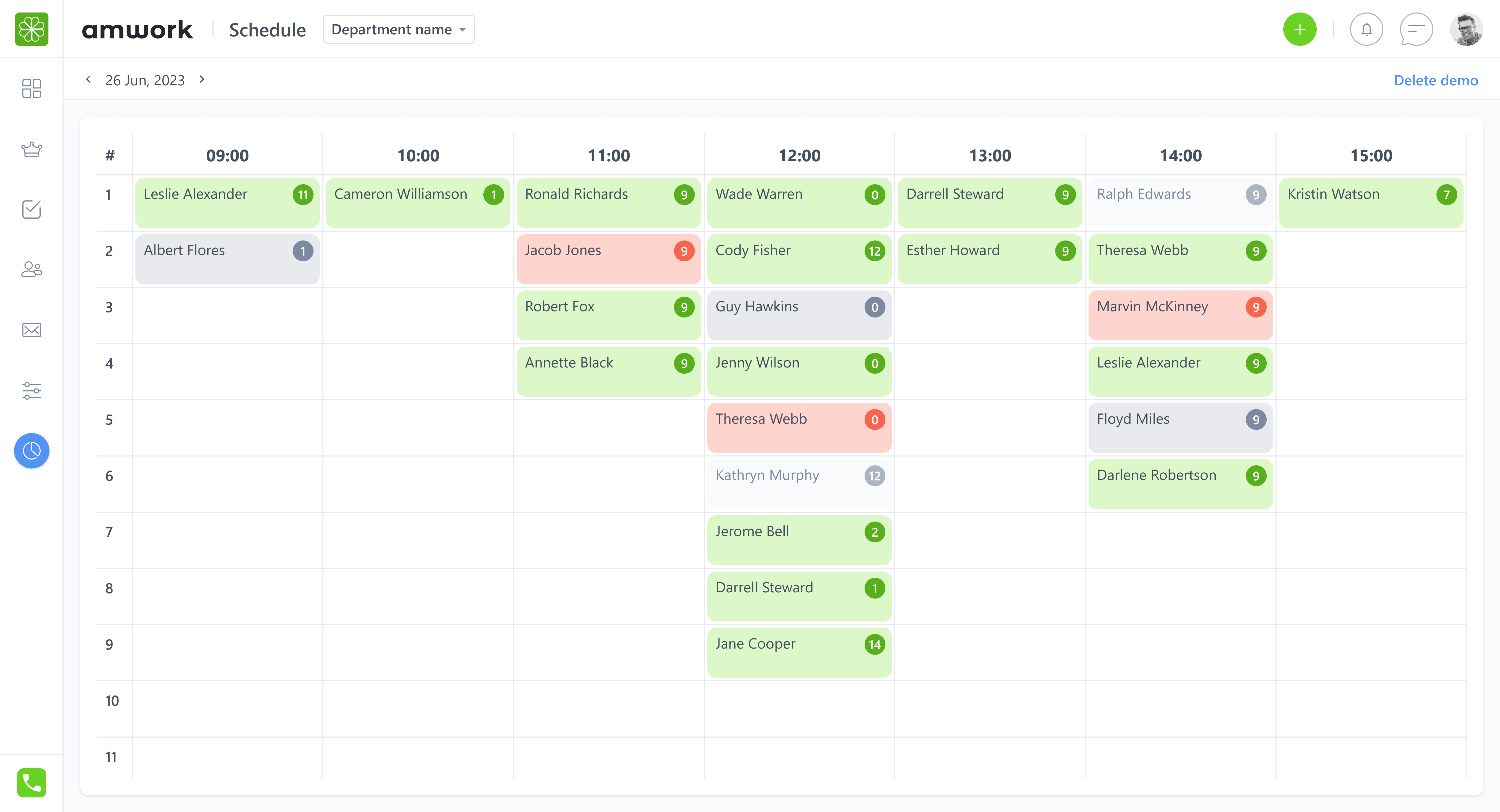Screen dimensions: 1500x812
Task: Click the green amwork logo icon
Action: (32, 29)
